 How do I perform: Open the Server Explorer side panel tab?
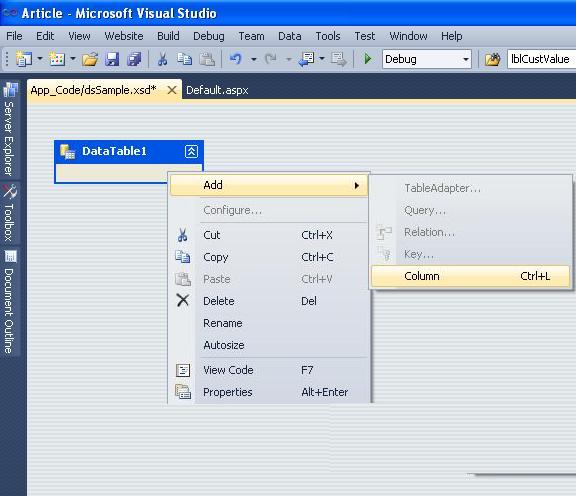pyautogui.click(x=10, y=129)
